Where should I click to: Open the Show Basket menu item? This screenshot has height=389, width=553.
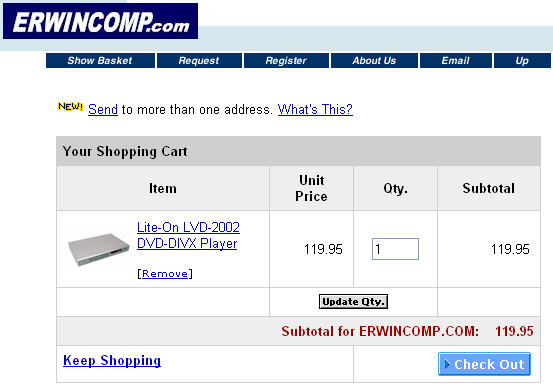click(100, 61)
